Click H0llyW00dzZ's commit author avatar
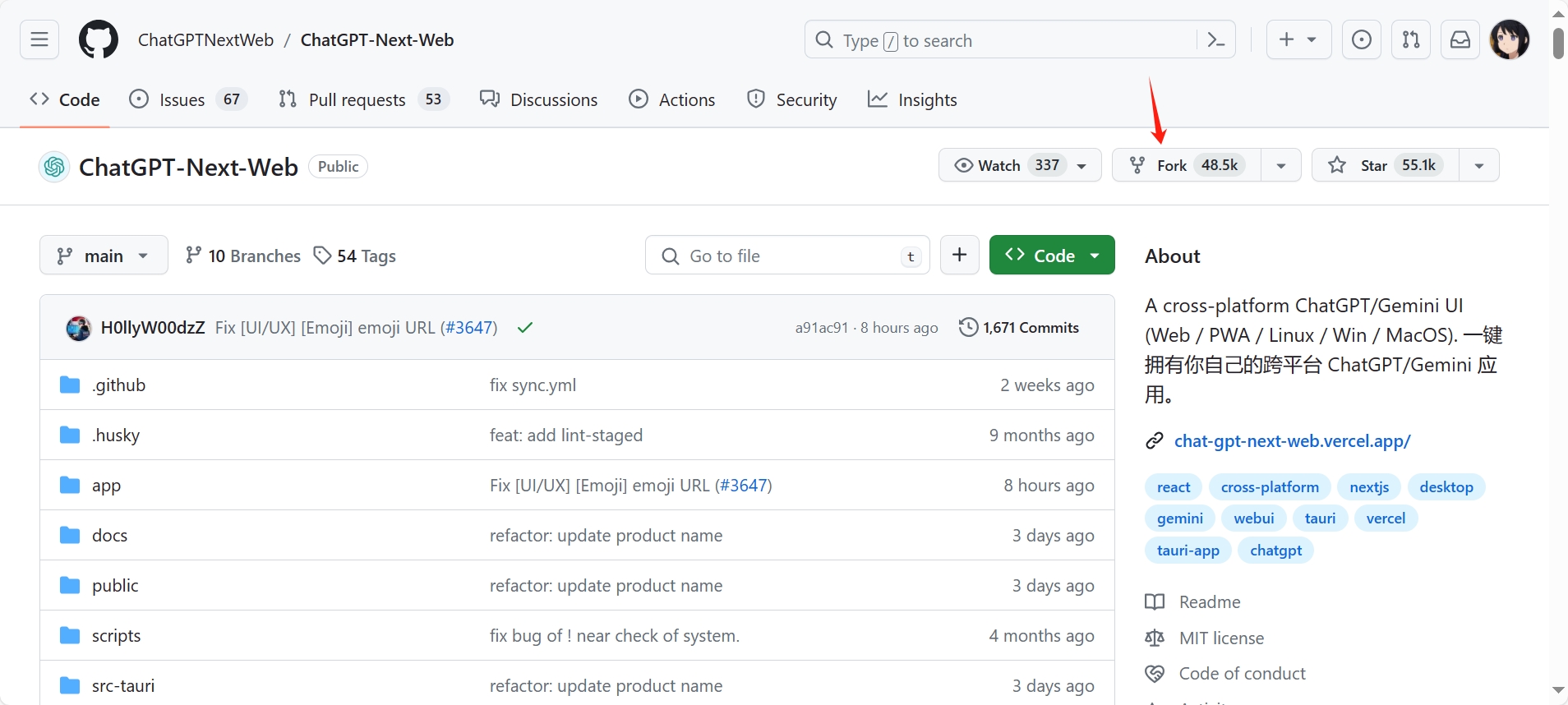Screen dimensions: 1568x705 [79, 328]
